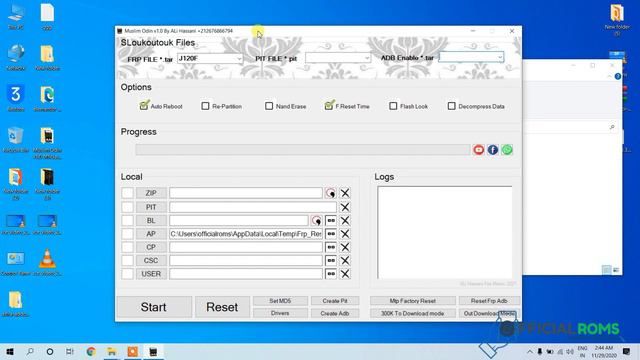The image size is (640, 360).
Task: Click the circular icon in ZIP row
Action: tap(330, 193)
